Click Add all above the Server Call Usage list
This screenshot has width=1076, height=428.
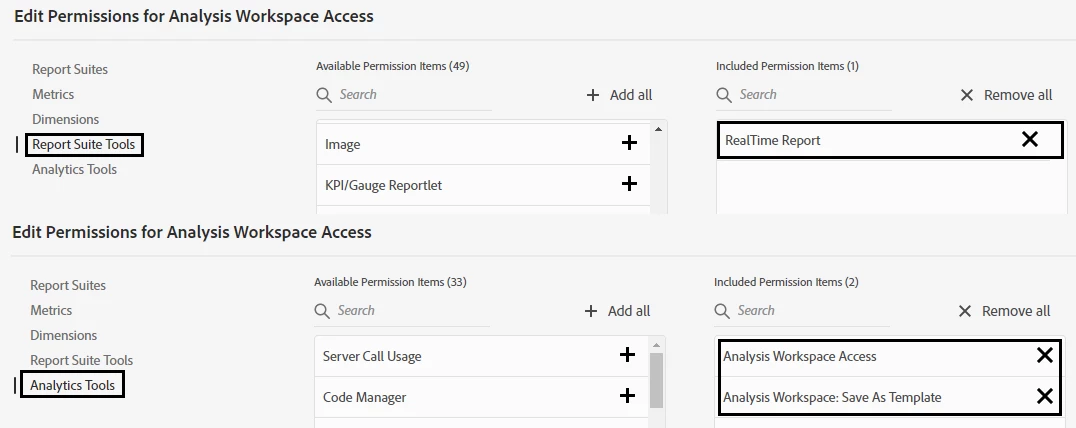tap(617, 311)
